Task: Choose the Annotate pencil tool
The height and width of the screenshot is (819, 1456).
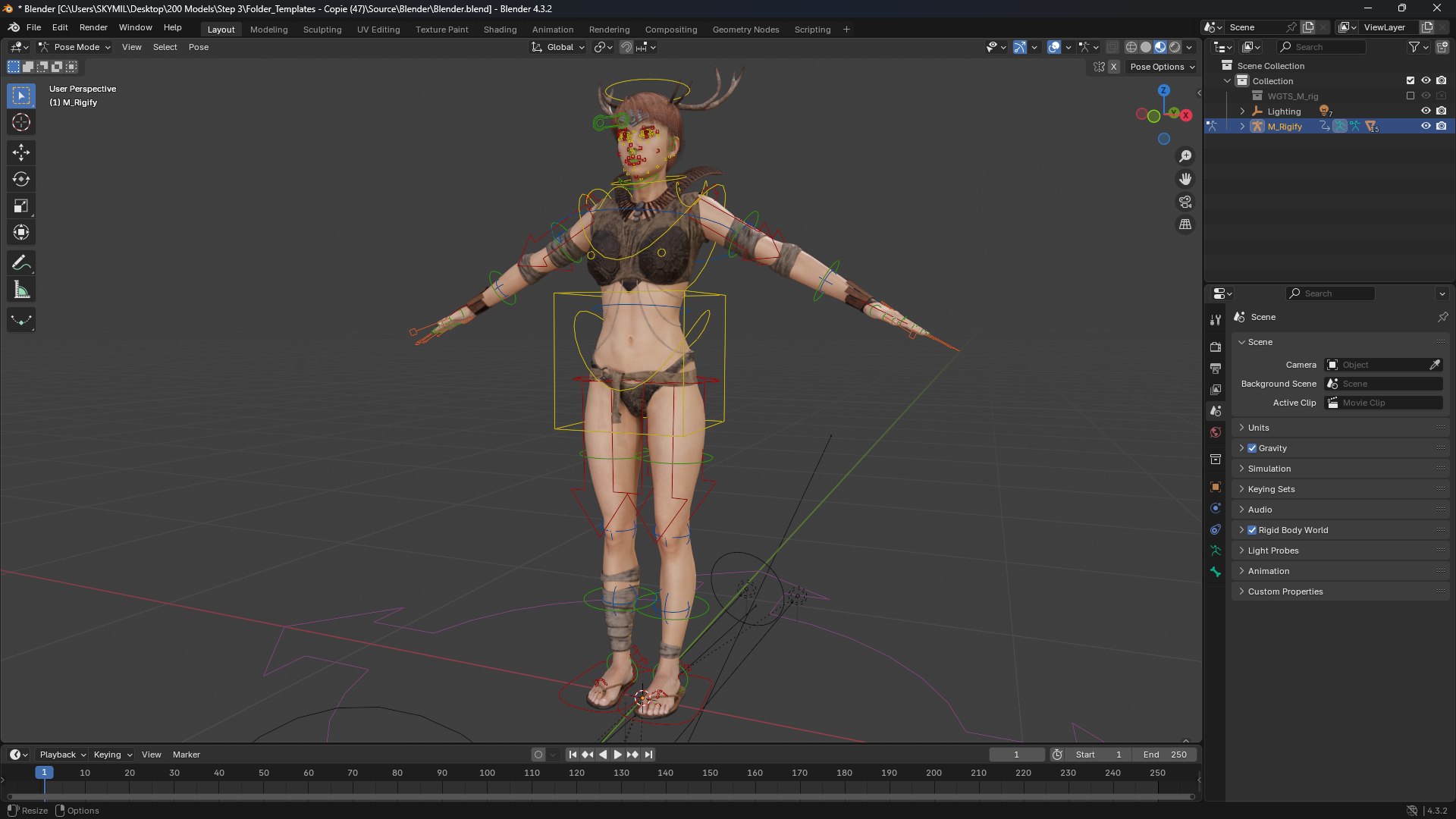Action: tap(21, 263)
